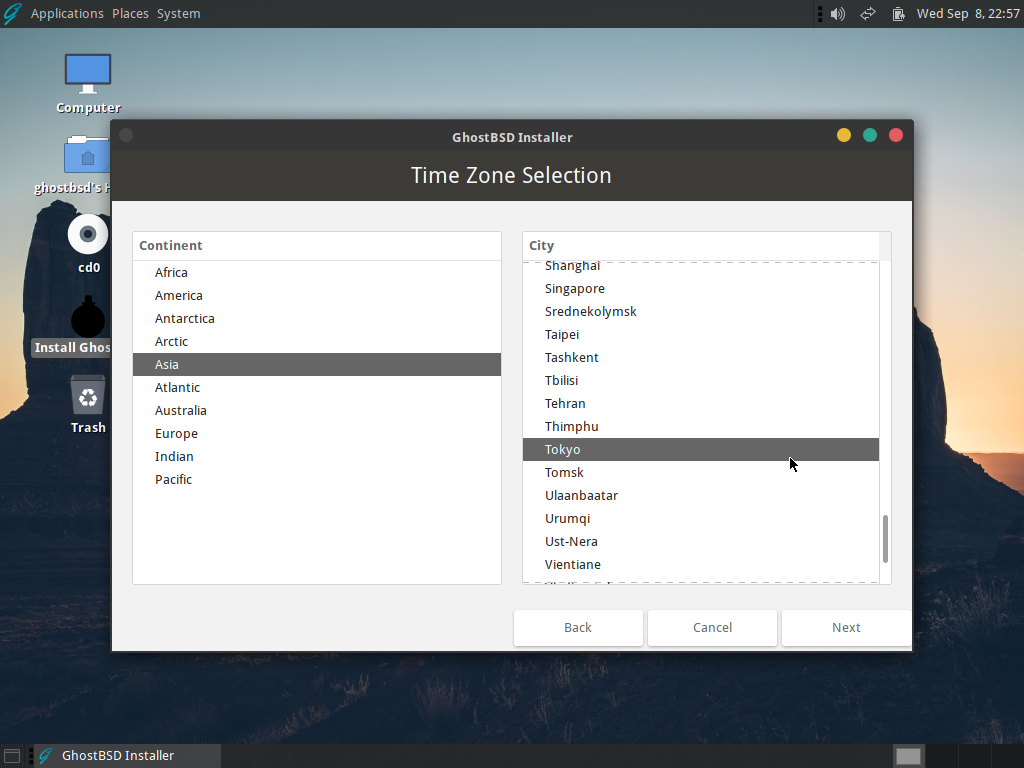1024x768 pixels.
Task: Select Atlantic in Continent list
Action: click(317, 388)
